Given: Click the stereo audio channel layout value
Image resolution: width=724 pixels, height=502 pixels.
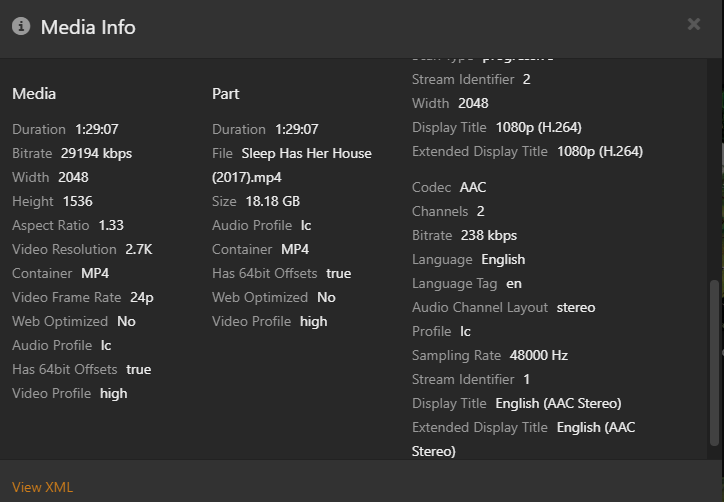Looking at the screenshot, I should pos(575,307).
